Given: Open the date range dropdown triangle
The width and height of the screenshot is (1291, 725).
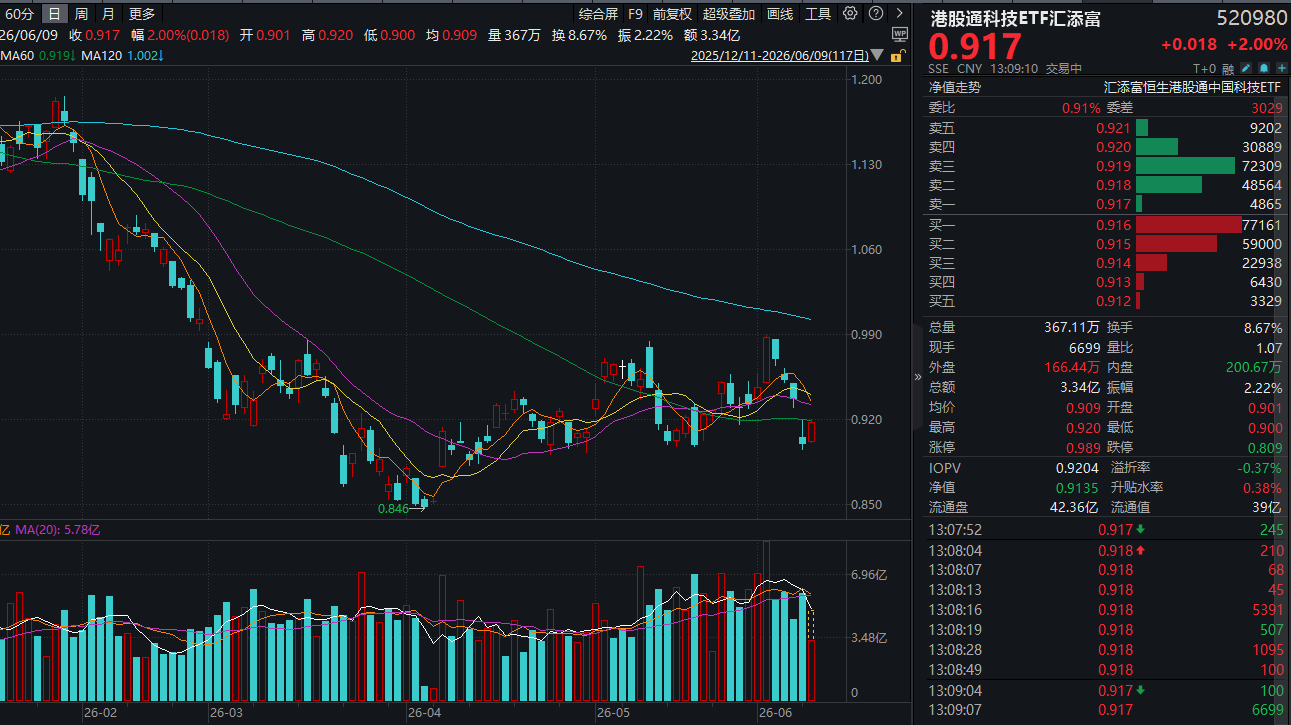Looking at the screenshot, I should (x=877, y=56).
